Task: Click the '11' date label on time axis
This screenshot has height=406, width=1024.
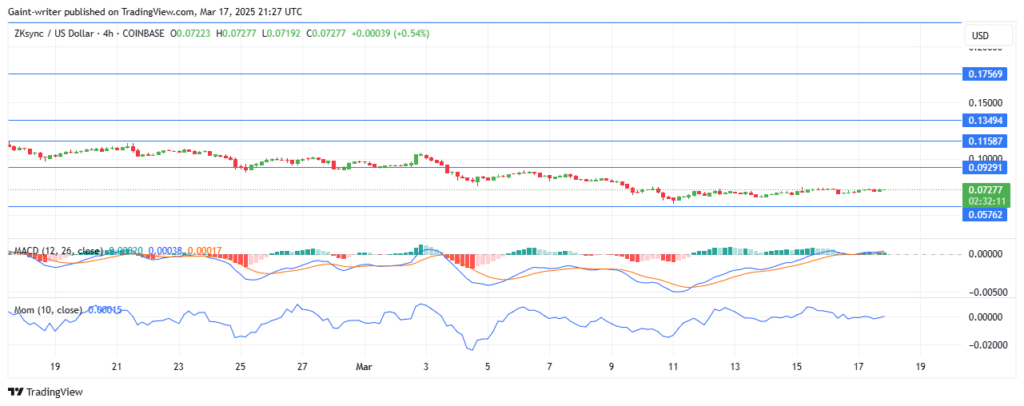Action: 673,366
